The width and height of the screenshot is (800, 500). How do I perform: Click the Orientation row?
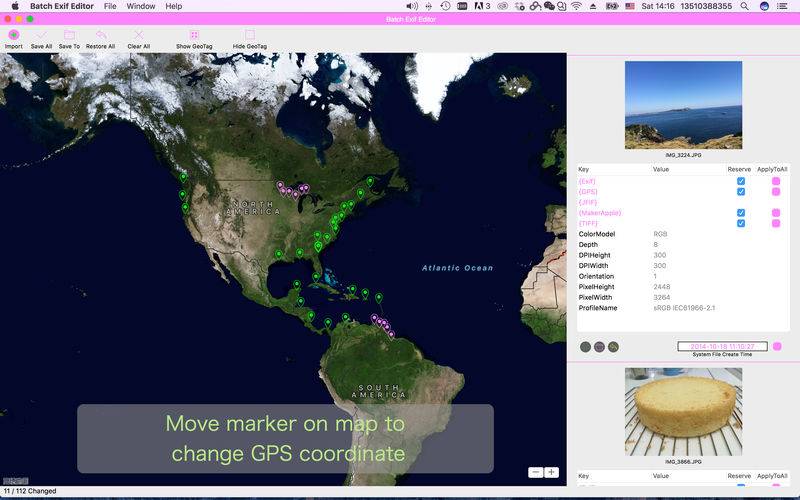point(683,276)
